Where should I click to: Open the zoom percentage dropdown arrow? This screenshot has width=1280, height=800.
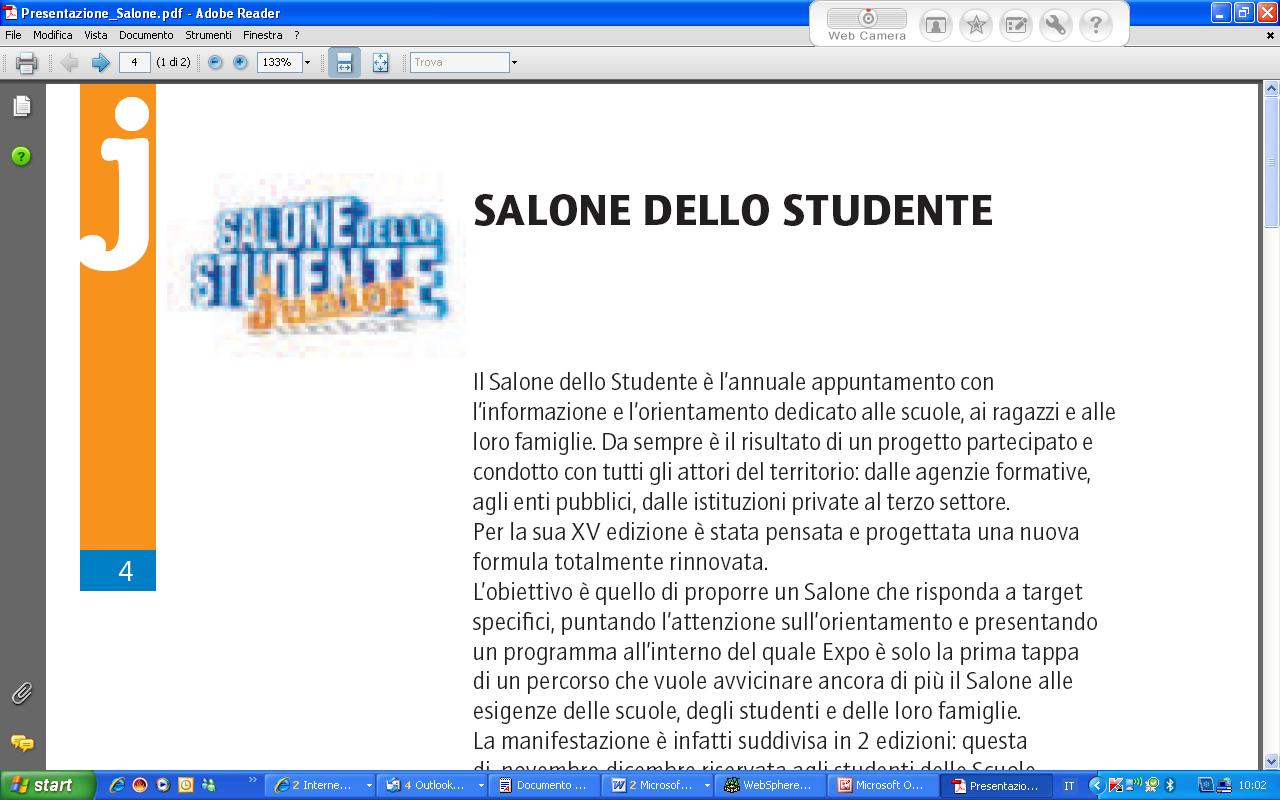click(x=307, y=62)
